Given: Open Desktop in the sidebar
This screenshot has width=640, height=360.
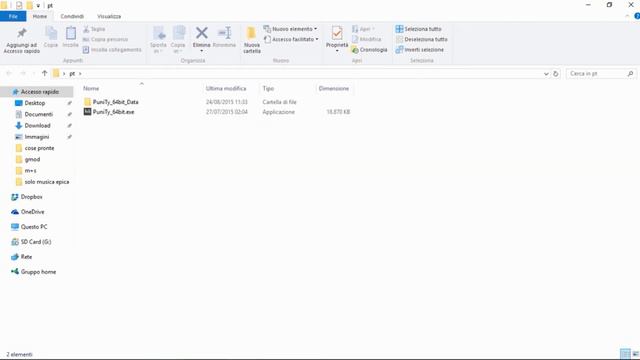Looking at the screenshot, I should 35,103.
